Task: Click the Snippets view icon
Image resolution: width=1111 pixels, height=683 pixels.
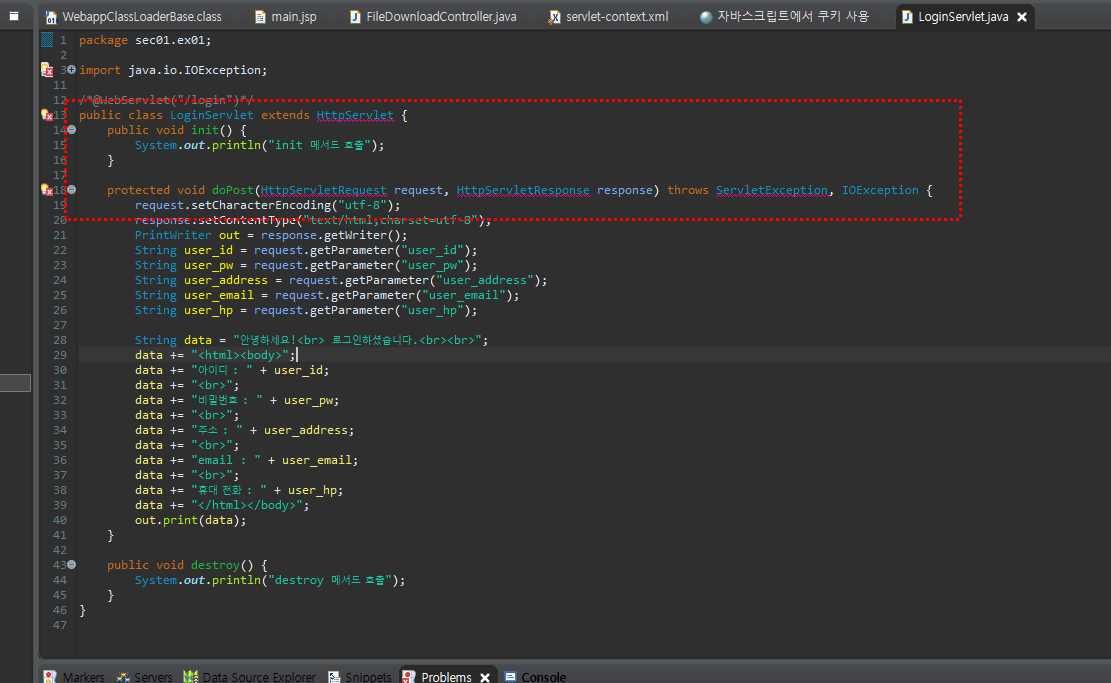Action: coord(334,677)
